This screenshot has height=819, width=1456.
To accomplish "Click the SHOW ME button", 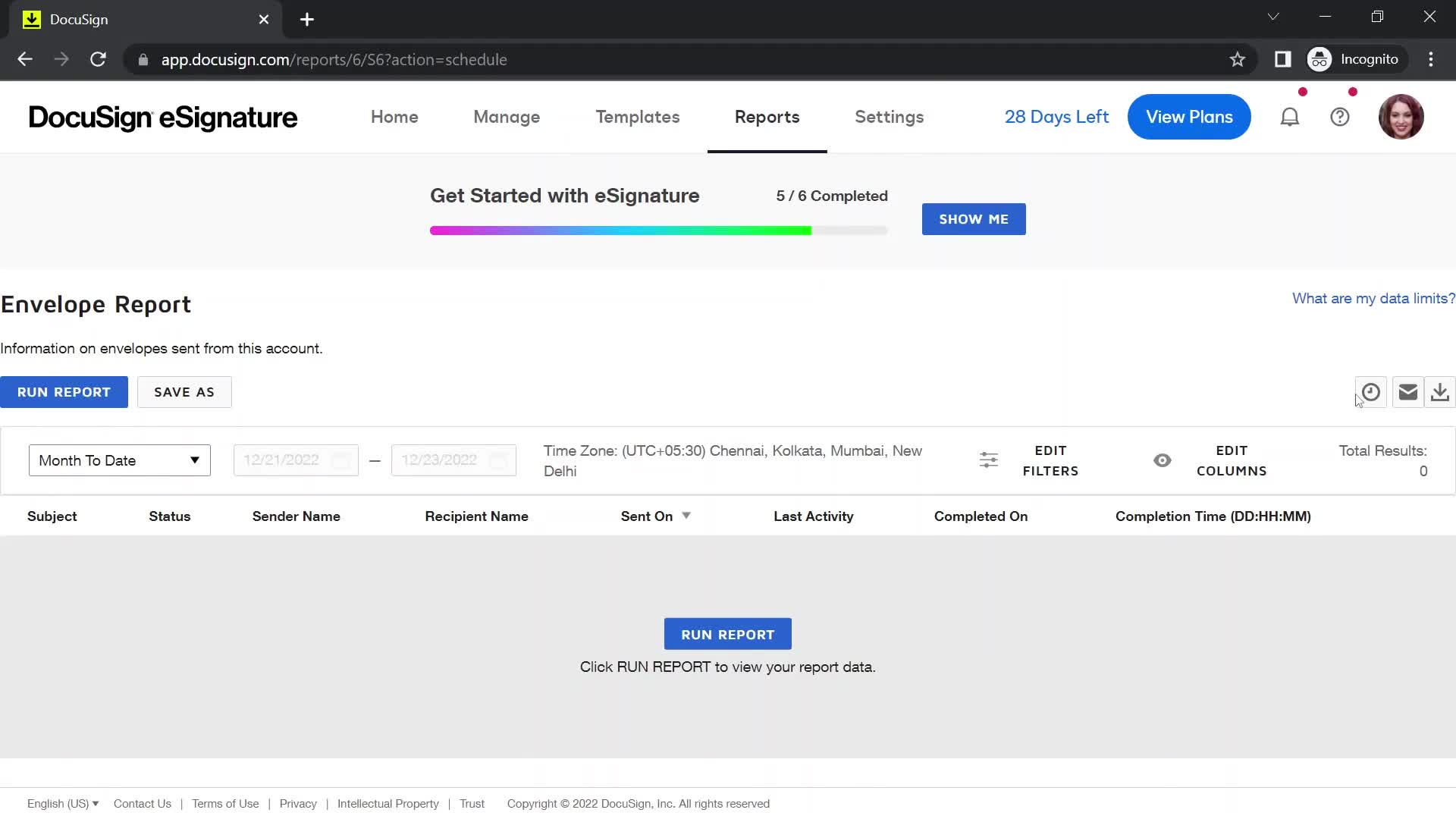I will click(974, 219).
